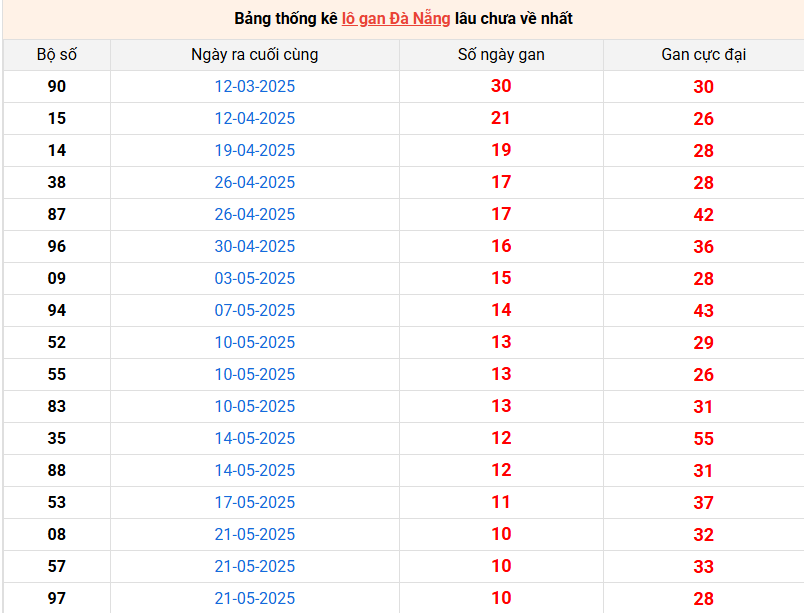804x613 pixels.
Task: Click the Số ngày gan value 30
Action: click(x=501, y=87)
